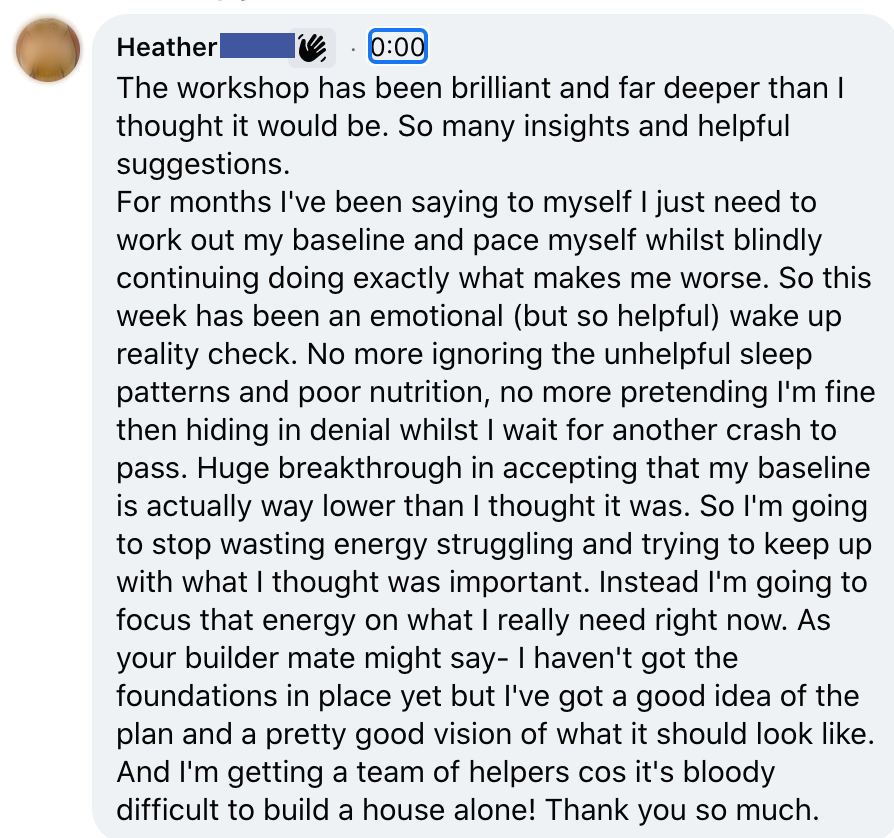Viewport: 894px width, 838px height.
Task: Click the closing words 'Thank you so much.'
Action: (682, 810)
